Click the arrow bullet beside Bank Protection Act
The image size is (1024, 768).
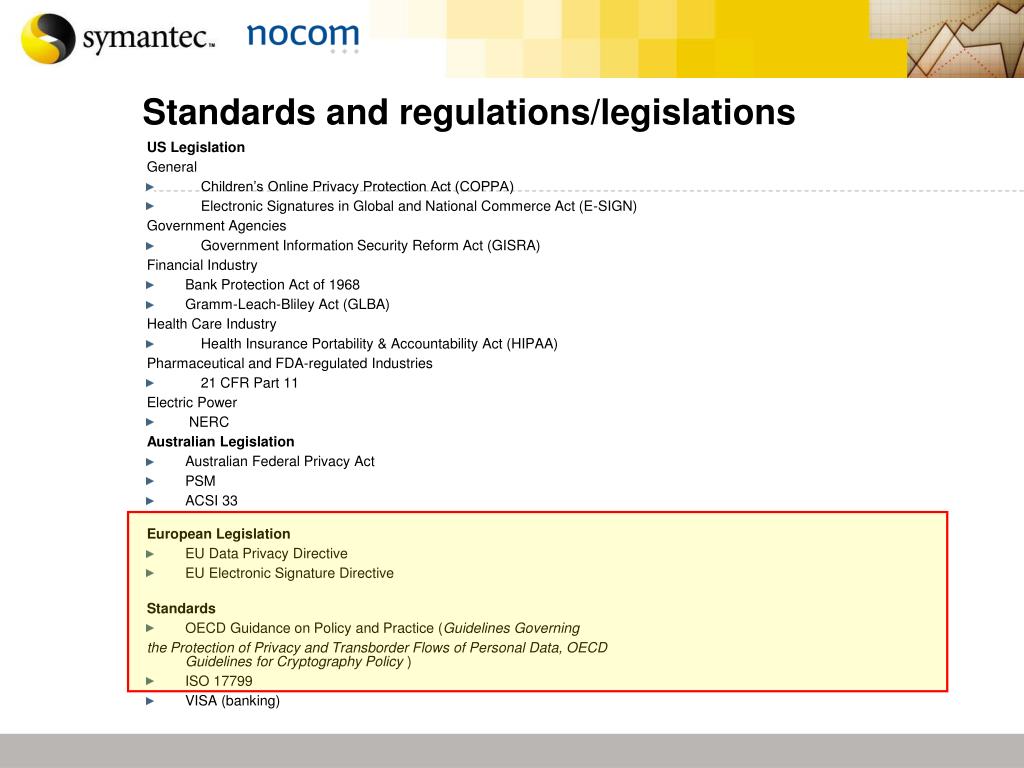point(150,285)
